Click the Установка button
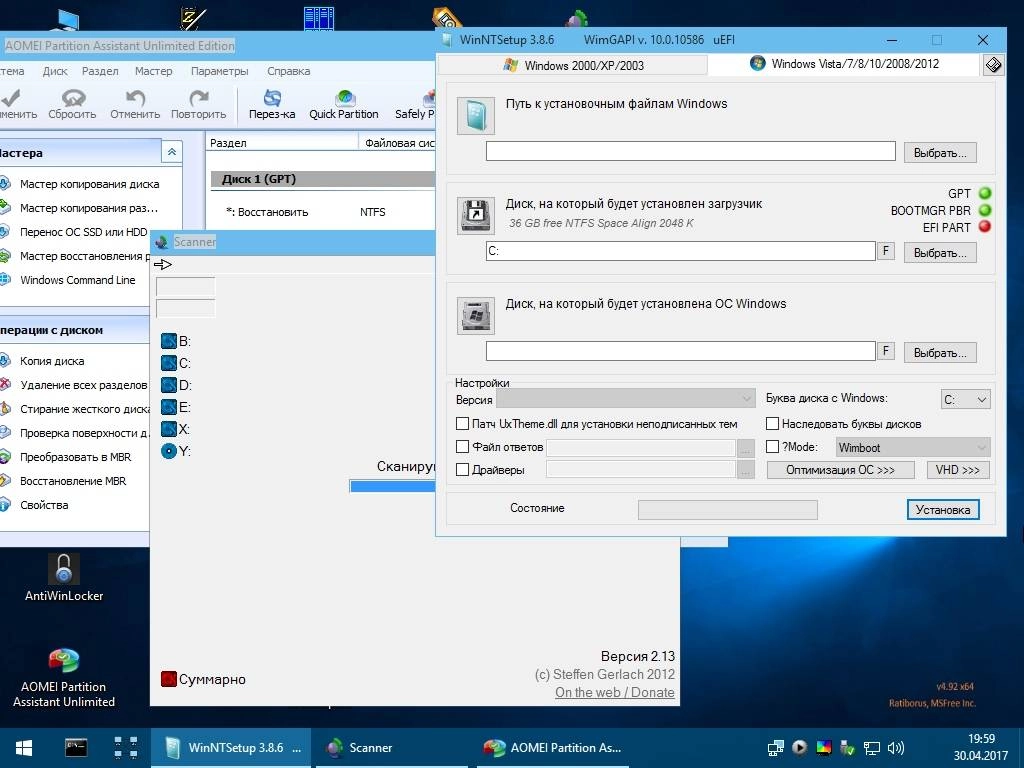 click(943, 509)
